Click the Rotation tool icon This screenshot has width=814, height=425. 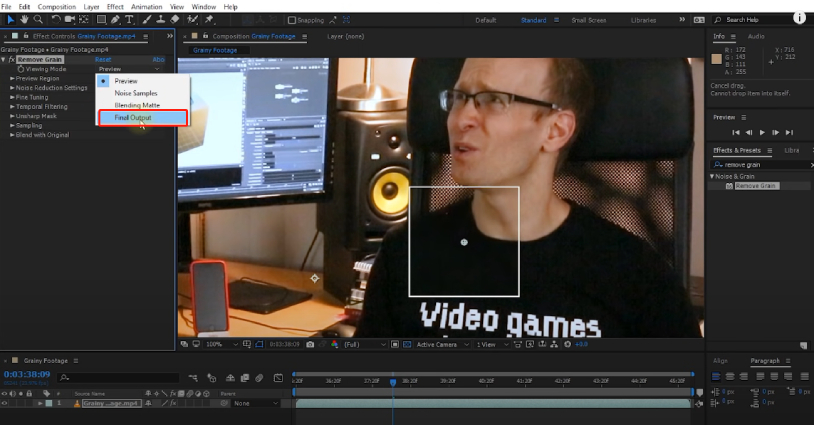(54, 19)
